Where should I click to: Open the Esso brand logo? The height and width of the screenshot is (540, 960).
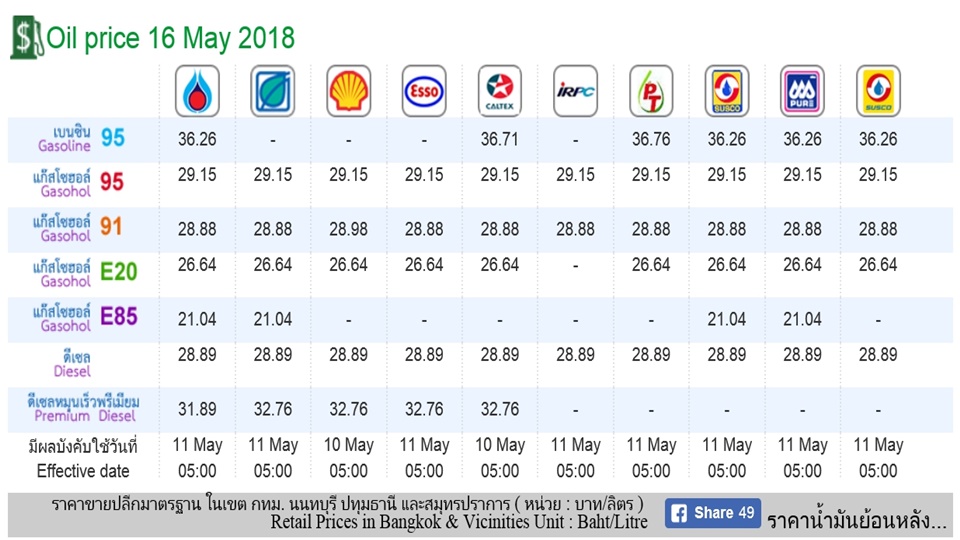pyautogui.click(x=424, y=91)
